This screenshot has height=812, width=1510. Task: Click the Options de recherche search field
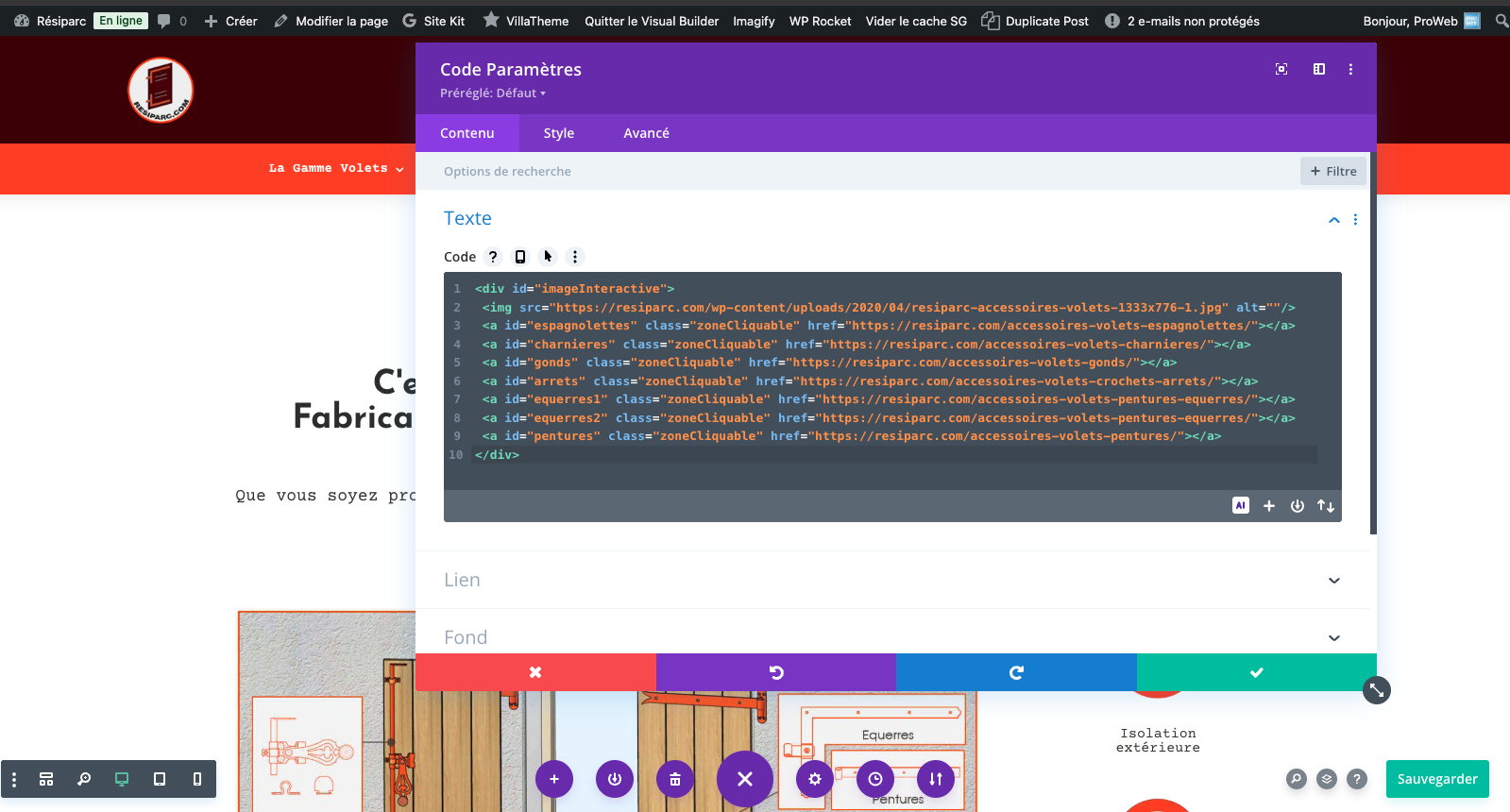(x=850, y=171)
